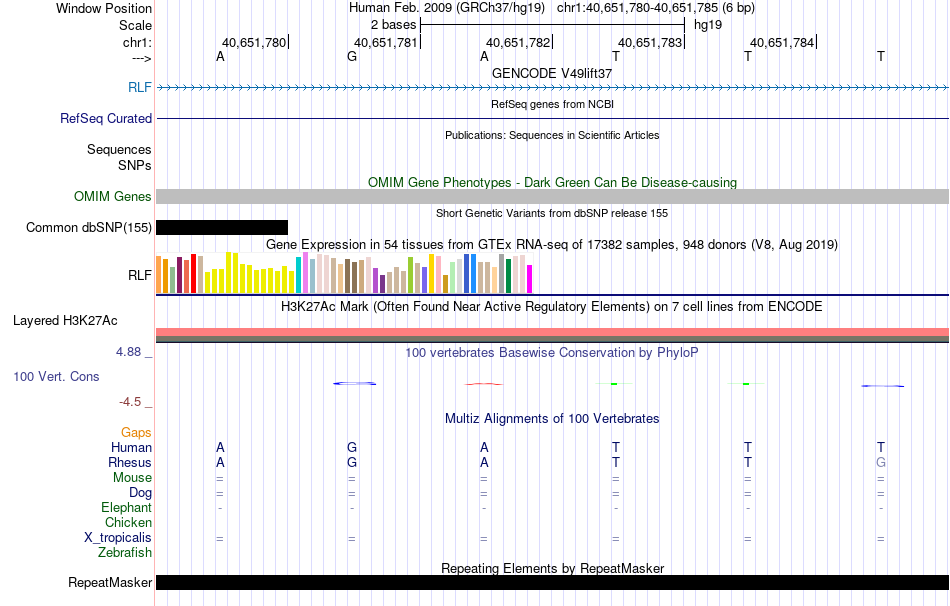
Task: Click the ---> sequence direction arrow label
Action: coord(141,58)
